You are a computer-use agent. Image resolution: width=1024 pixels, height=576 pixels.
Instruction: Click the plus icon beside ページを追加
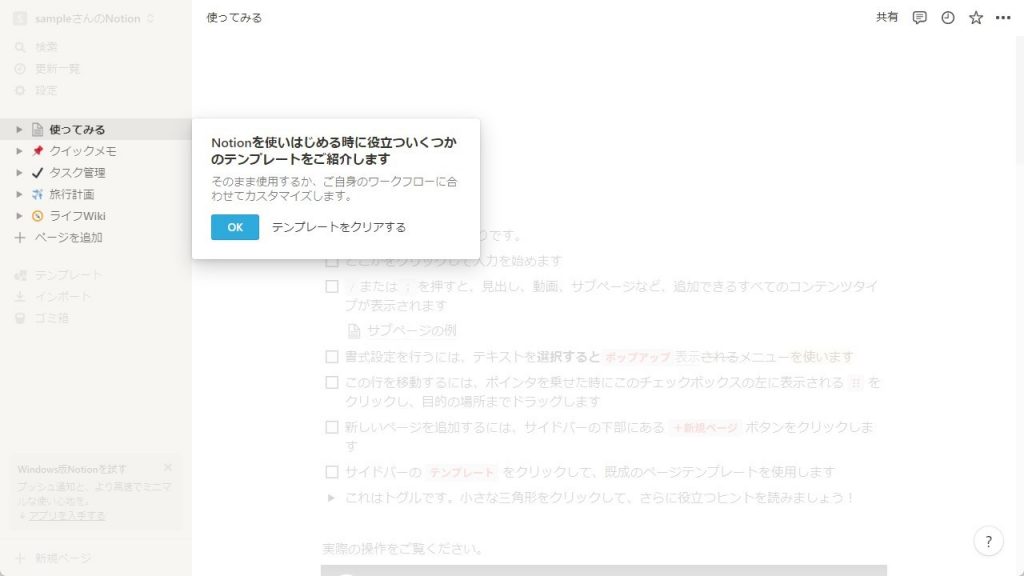coord(20,238)
